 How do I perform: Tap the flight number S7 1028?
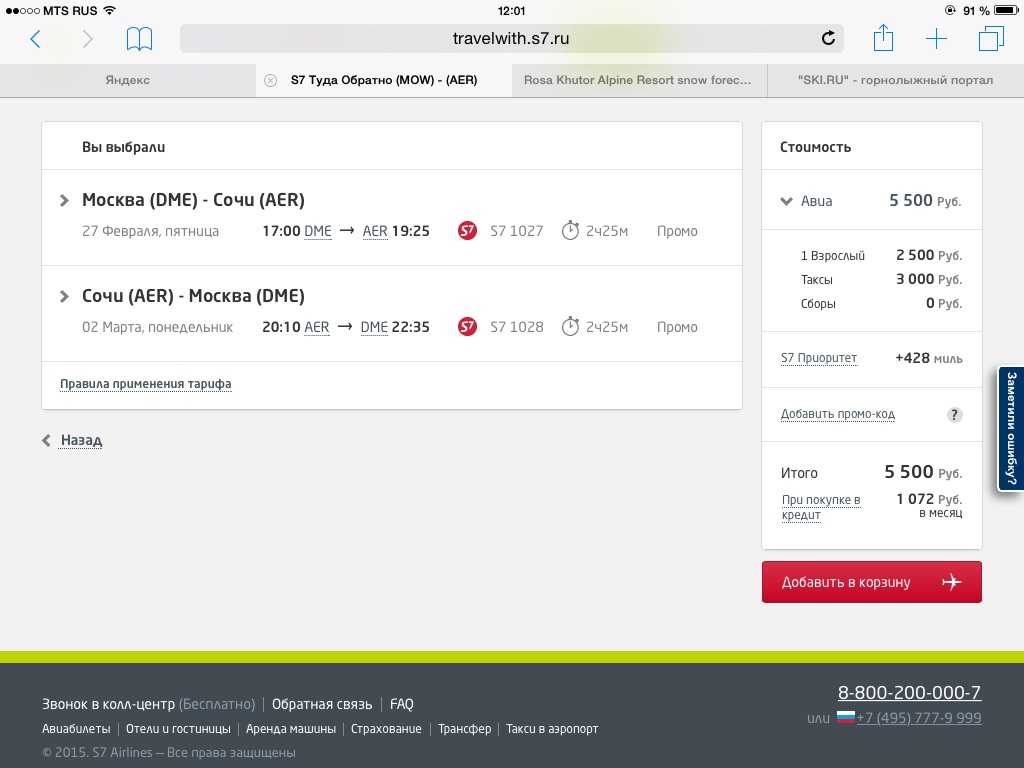517,327
